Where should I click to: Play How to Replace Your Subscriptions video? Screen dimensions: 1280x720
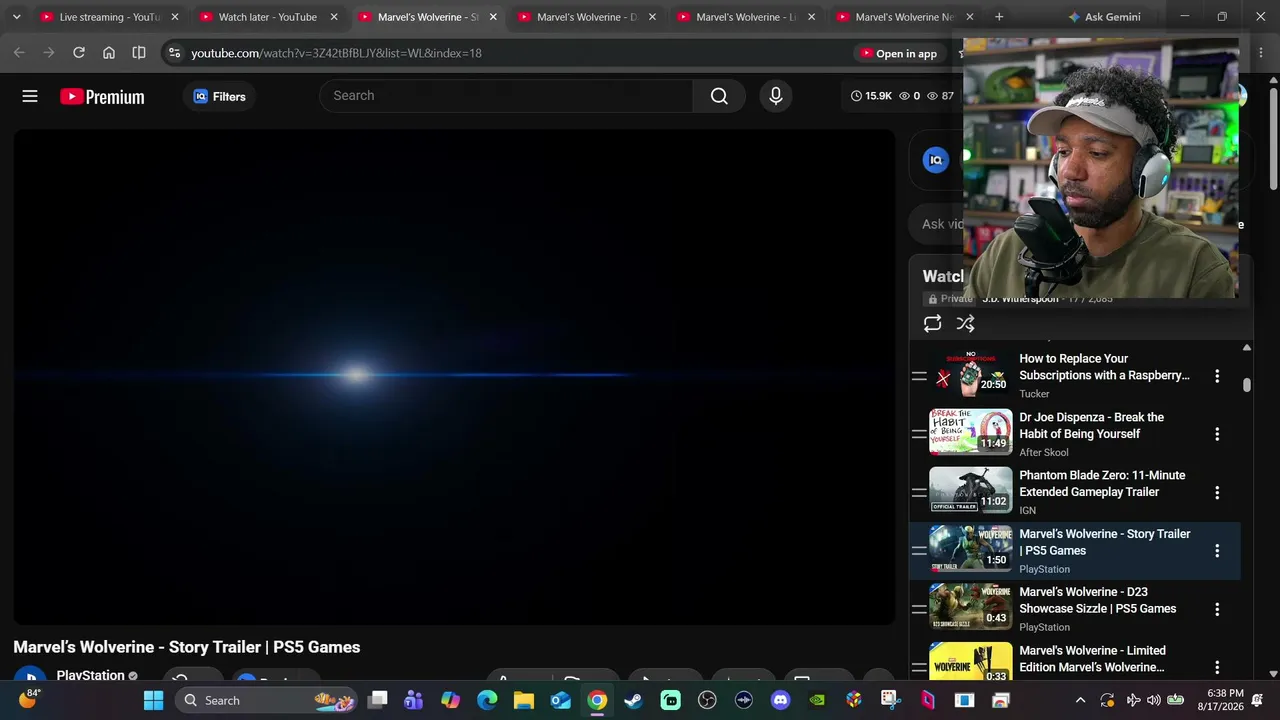[x=1104, y=367]
